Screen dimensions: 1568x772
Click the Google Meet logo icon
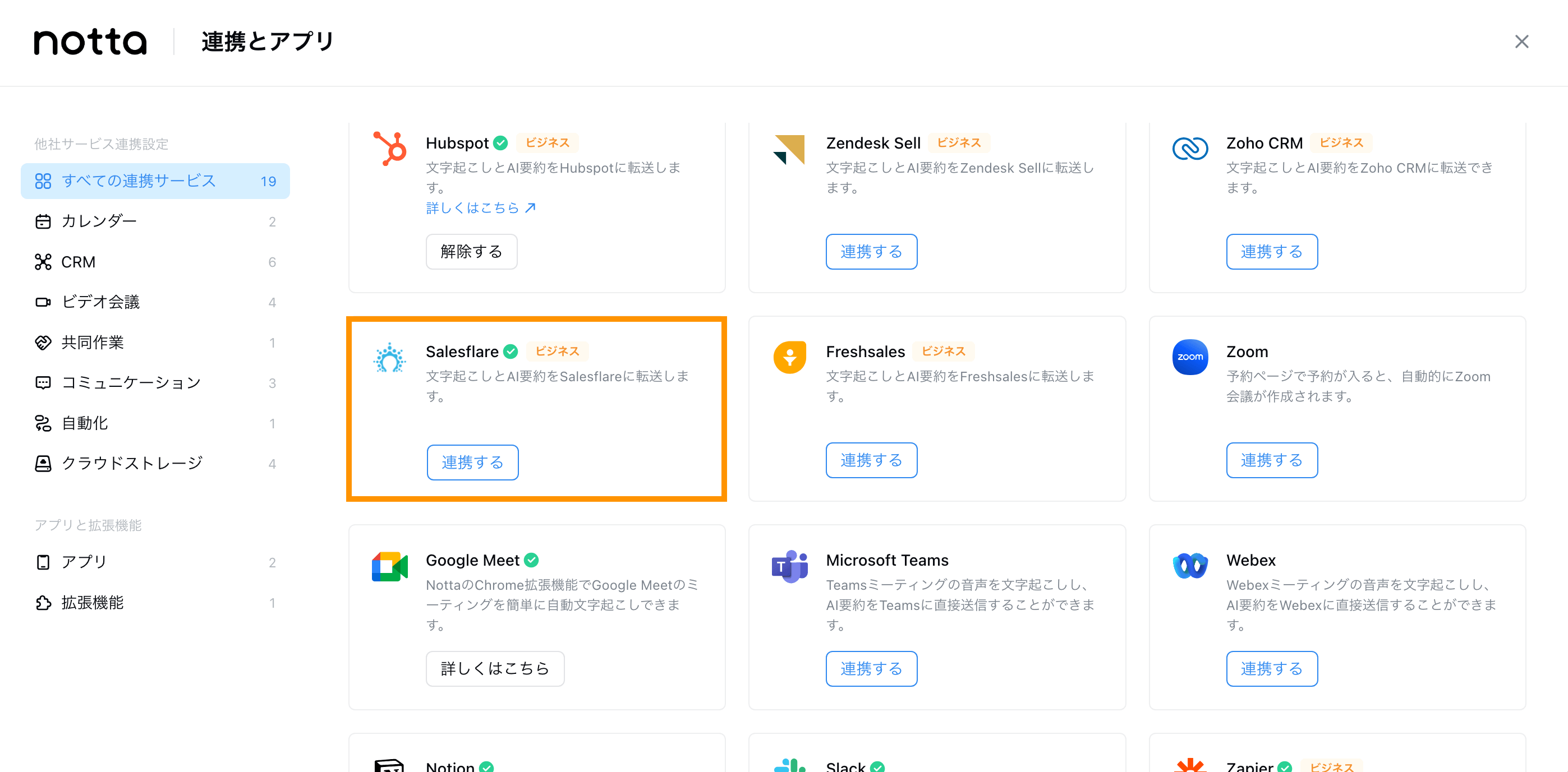(x=389, y=566)
